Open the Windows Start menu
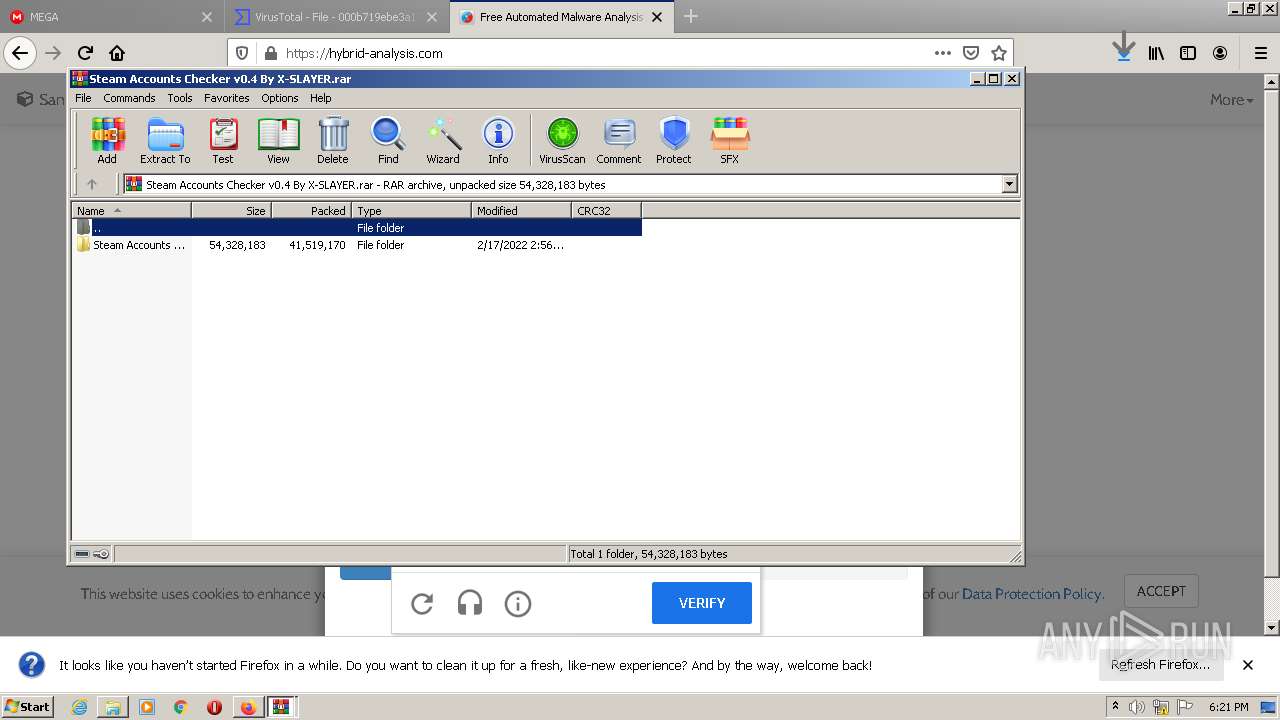The width and height of the screenshot is (1280, 720). pyautogui.click(x=28, y=706)
